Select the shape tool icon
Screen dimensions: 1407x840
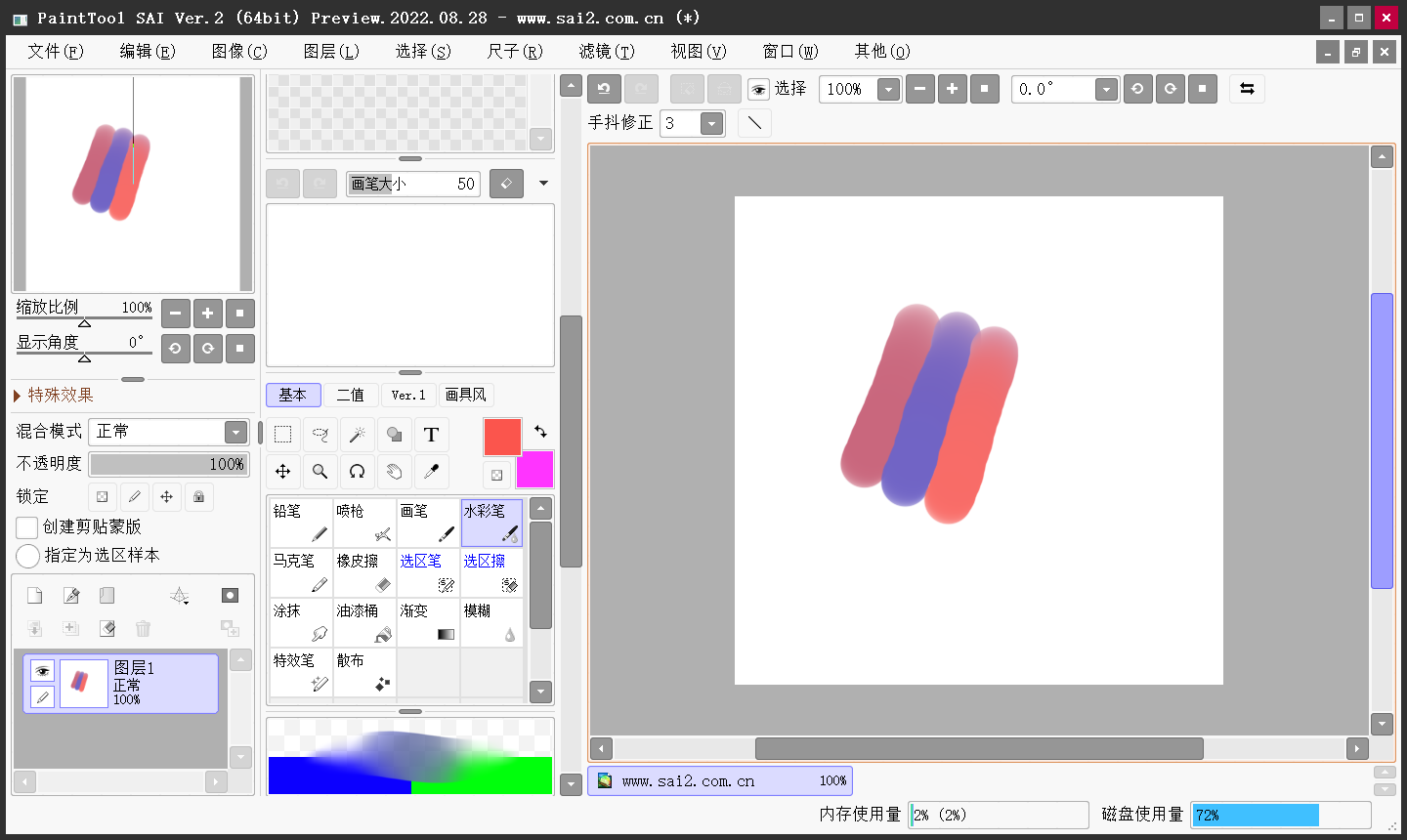(394, 435)
